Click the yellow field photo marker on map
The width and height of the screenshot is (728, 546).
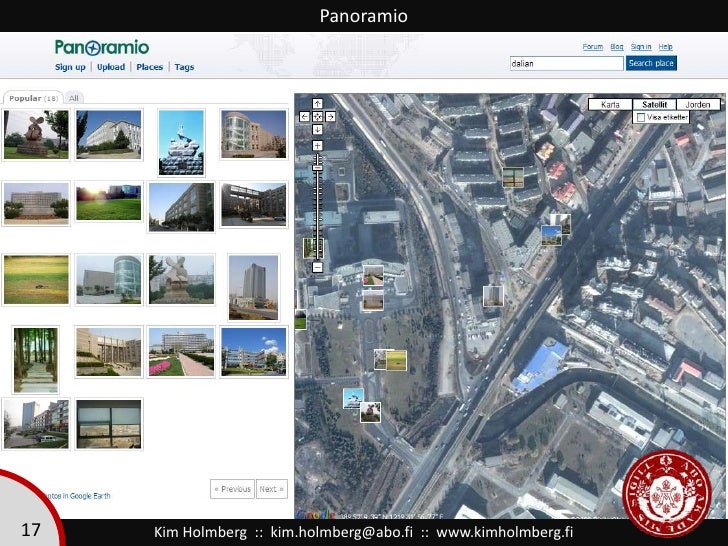pos(396,360)
